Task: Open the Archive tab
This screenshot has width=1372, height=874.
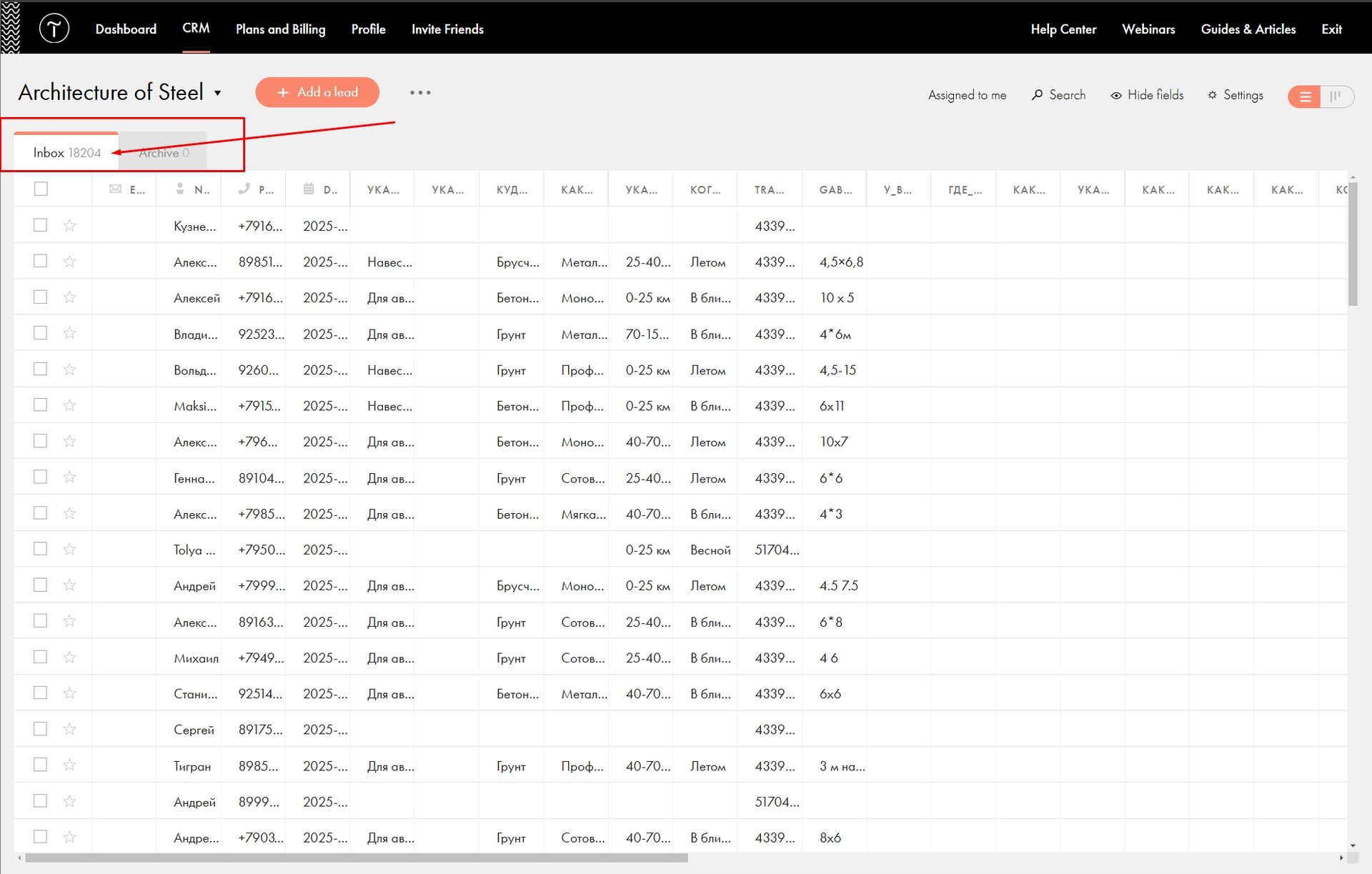Action: tap(164, 153)
